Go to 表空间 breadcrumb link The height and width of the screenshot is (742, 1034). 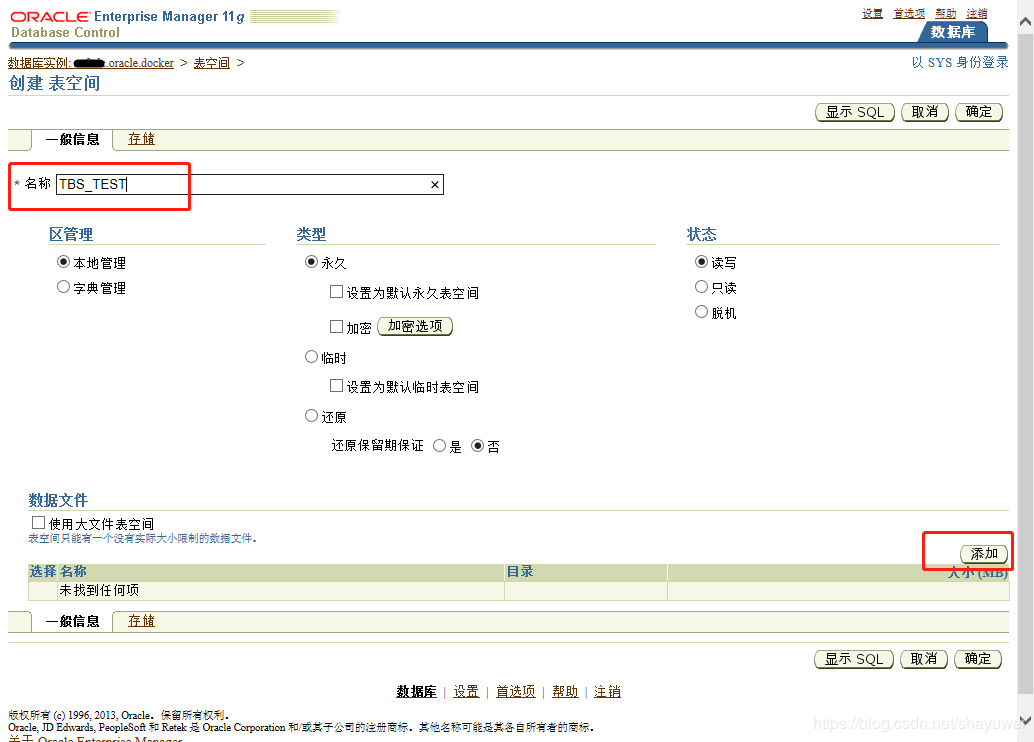212,63
